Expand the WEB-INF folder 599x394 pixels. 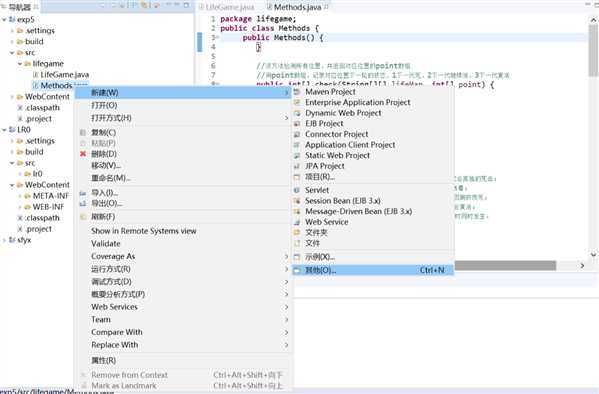[x=20, y=207]
